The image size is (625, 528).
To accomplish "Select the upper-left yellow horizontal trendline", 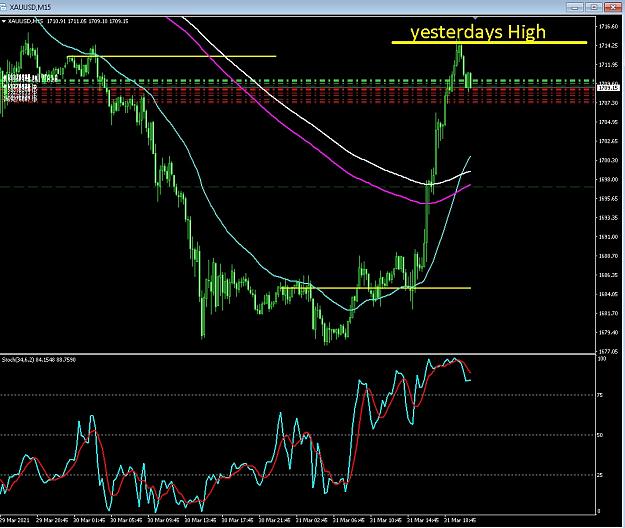I will (171, 56).
